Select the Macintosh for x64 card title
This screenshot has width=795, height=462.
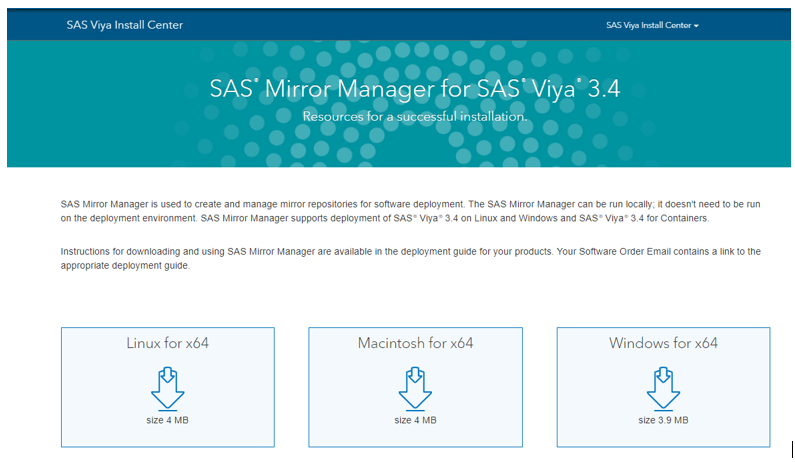point(415,343)
